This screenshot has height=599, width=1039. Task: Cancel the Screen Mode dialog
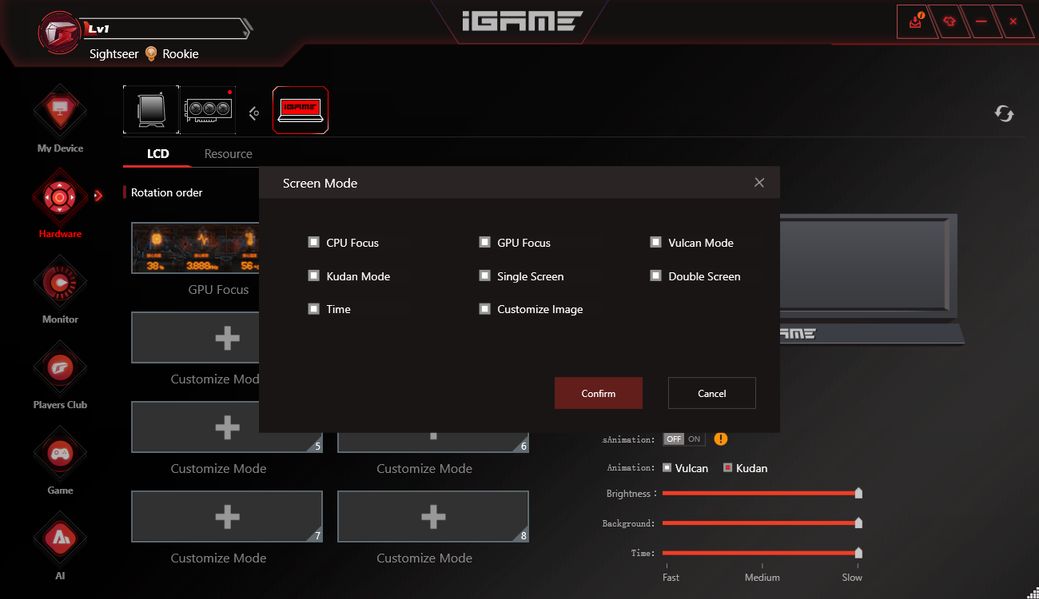(712, 393)
